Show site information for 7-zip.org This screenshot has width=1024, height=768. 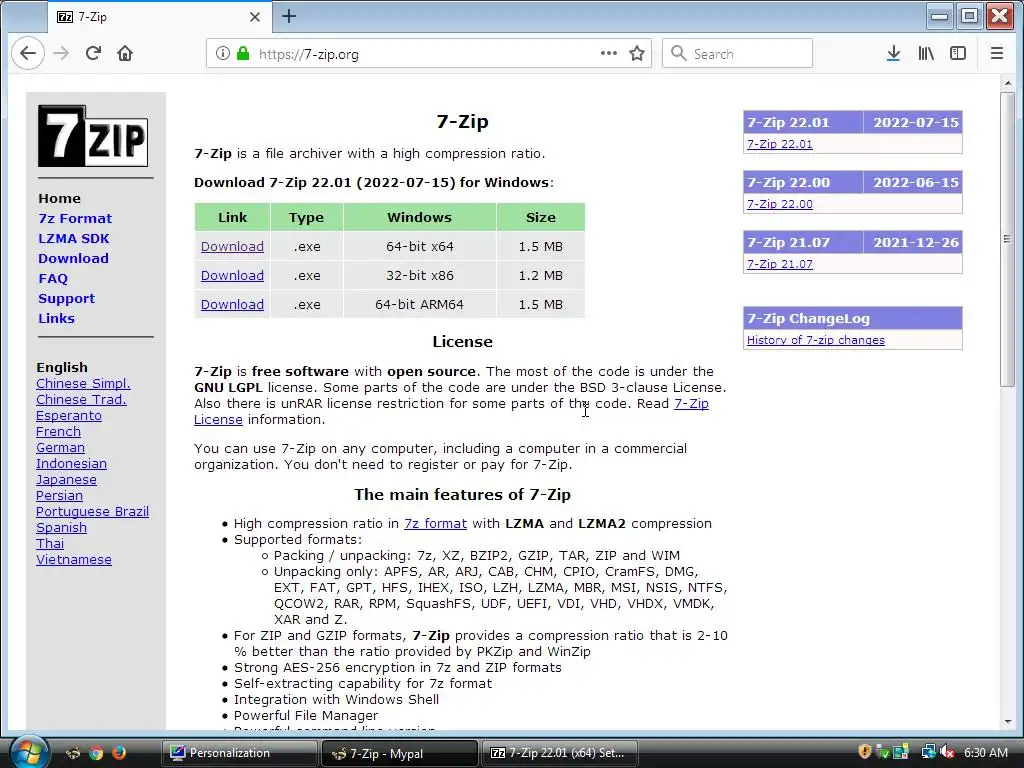point(223,54)
